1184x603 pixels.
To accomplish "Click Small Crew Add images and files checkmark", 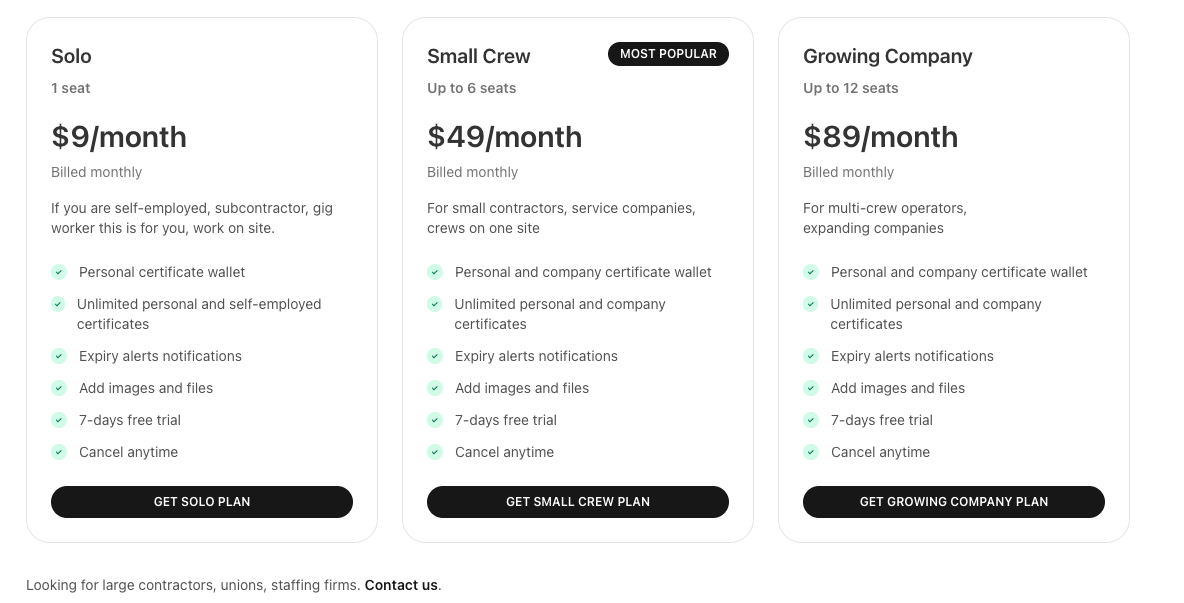I will (435, 388).
